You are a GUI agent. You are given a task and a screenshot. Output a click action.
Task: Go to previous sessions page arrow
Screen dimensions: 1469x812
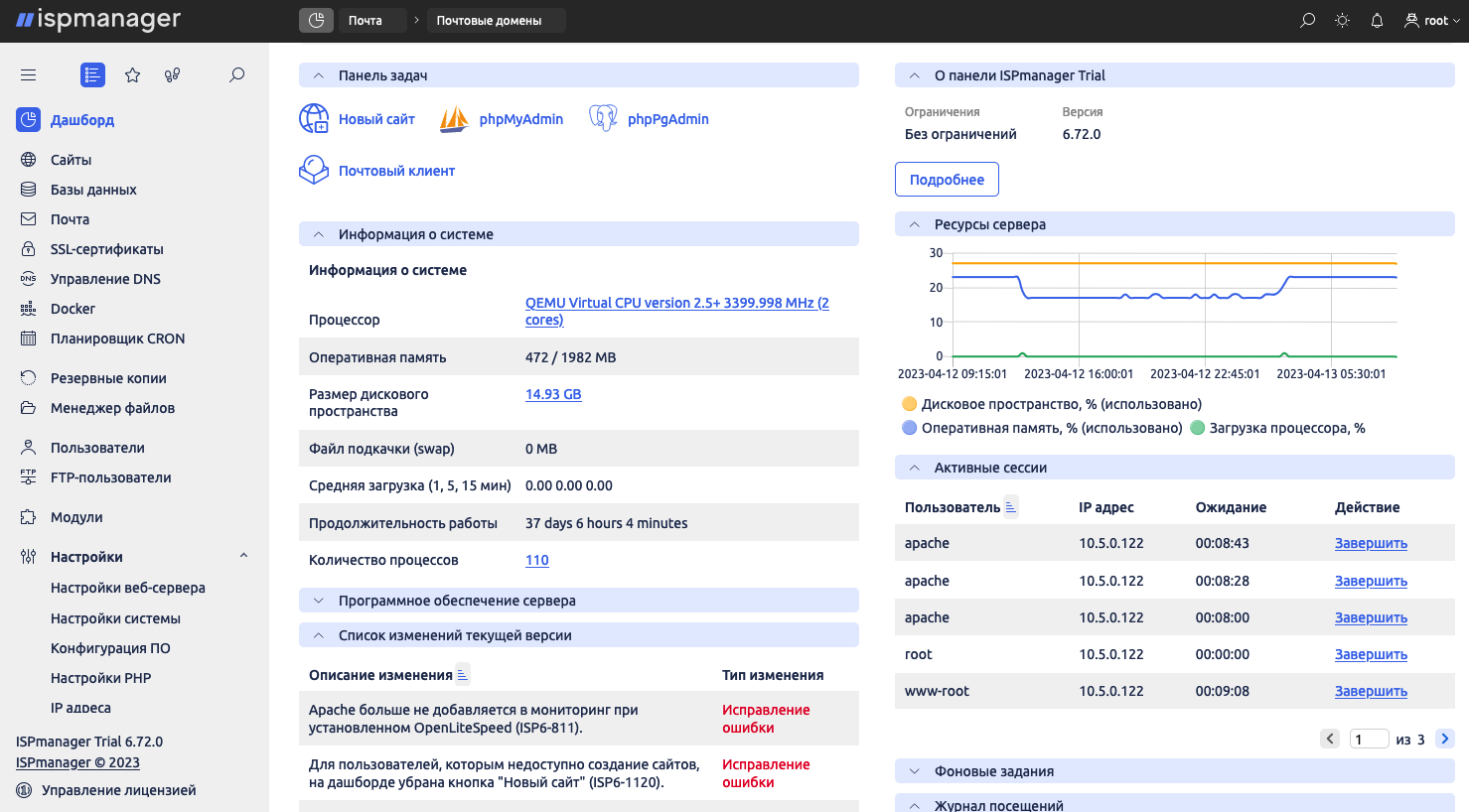point(1330,739)
